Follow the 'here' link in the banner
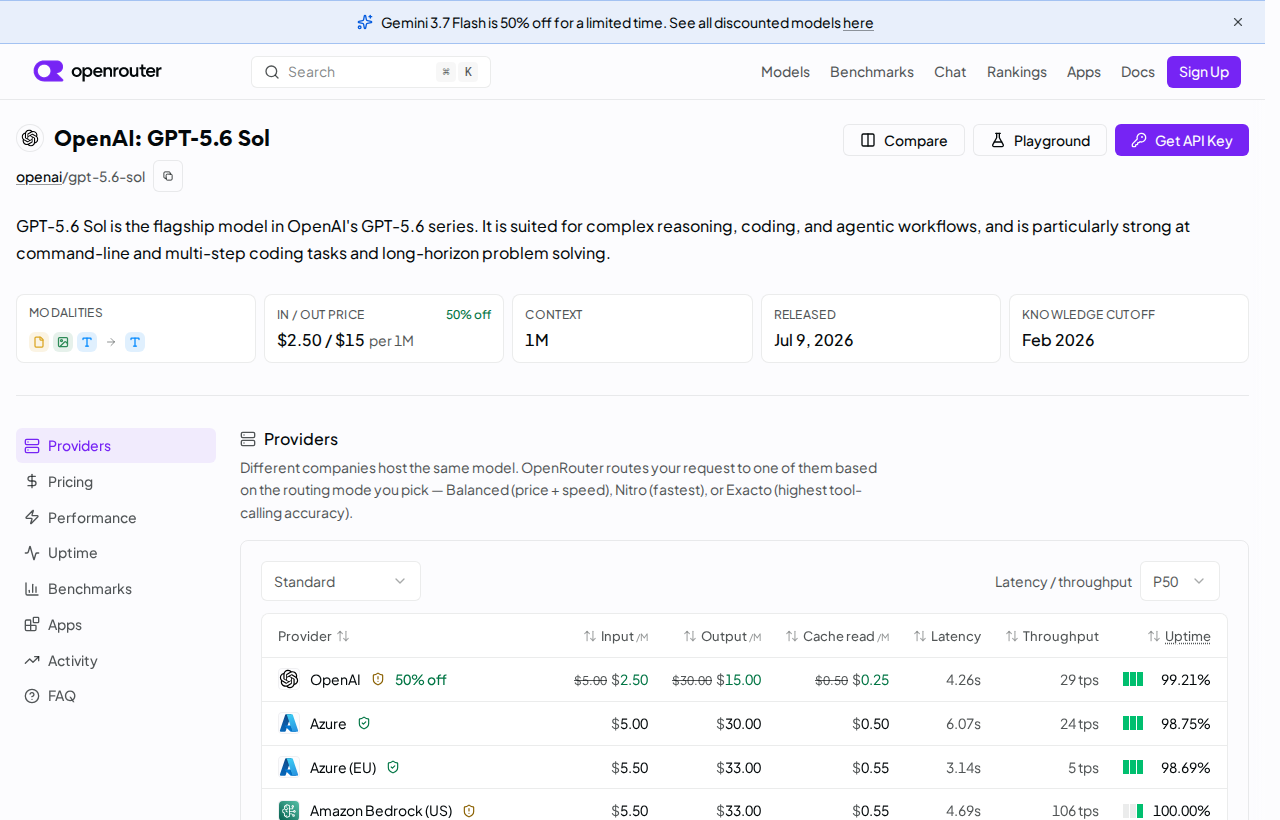Viewport: 1280px width, 820px height. tap(858, 22)
